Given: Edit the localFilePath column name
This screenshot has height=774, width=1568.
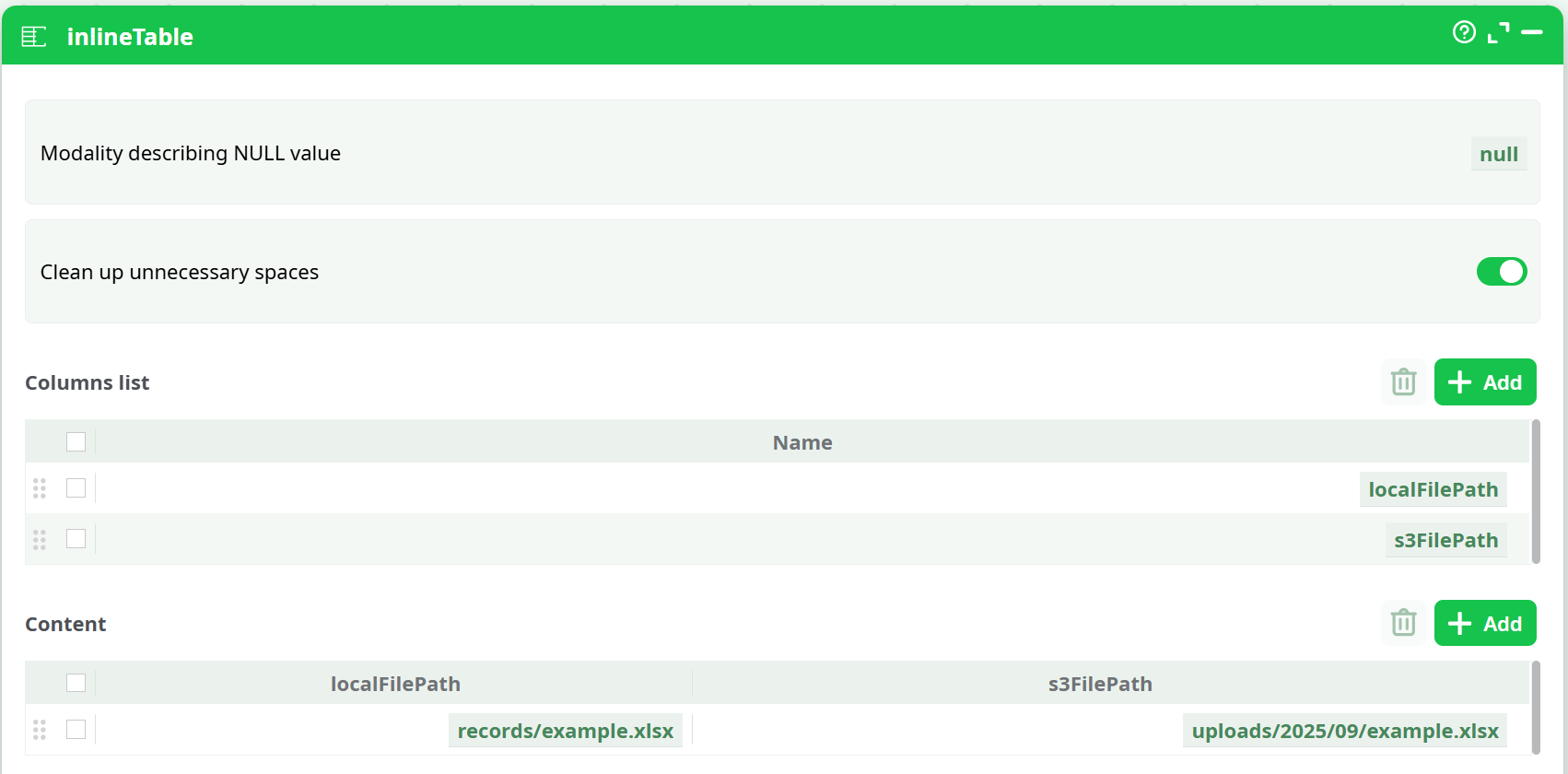Looking at the screenshot, I should [1433, 489].
